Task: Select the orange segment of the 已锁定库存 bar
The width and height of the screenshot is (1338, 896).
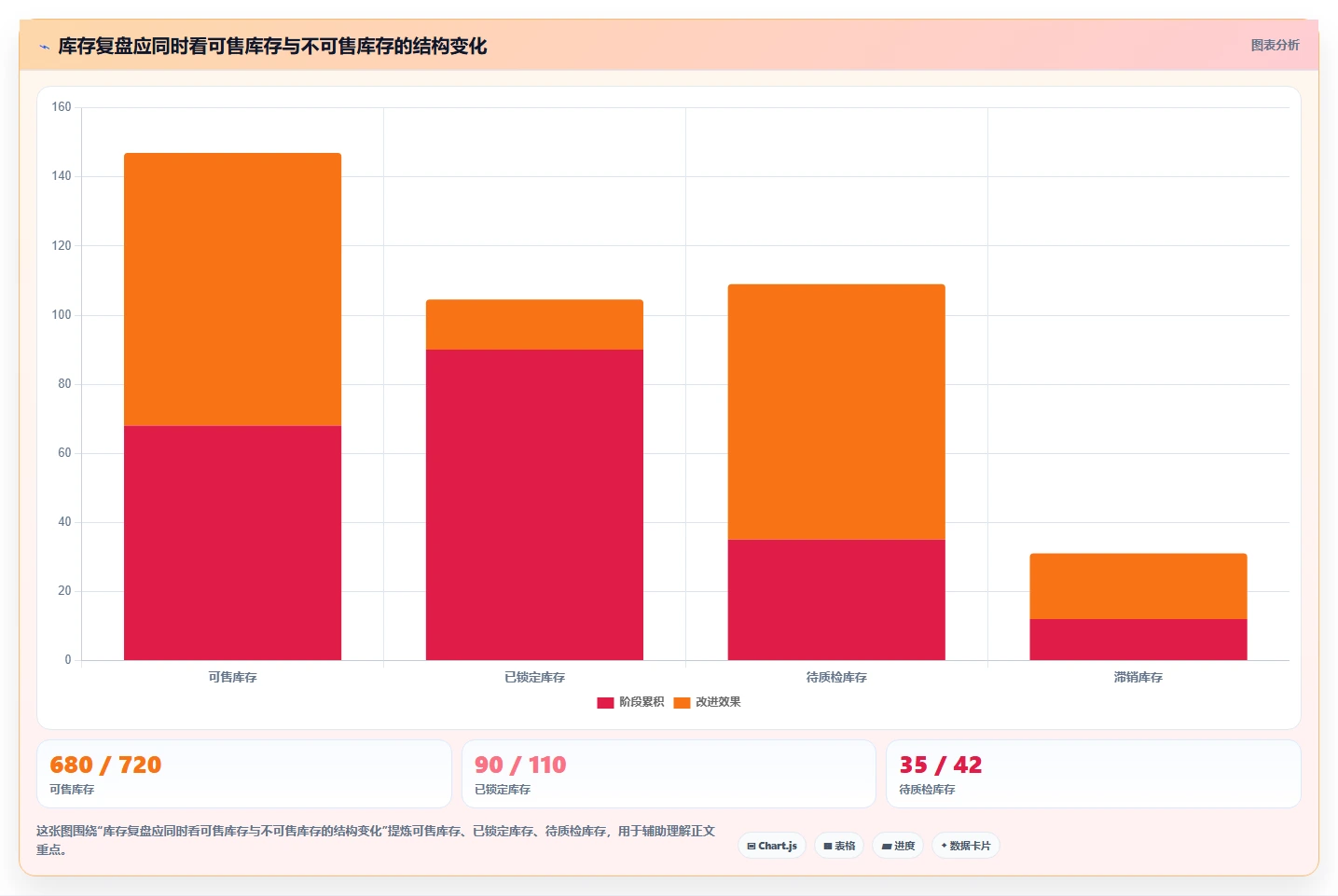Action: click(x=534, y=324)
